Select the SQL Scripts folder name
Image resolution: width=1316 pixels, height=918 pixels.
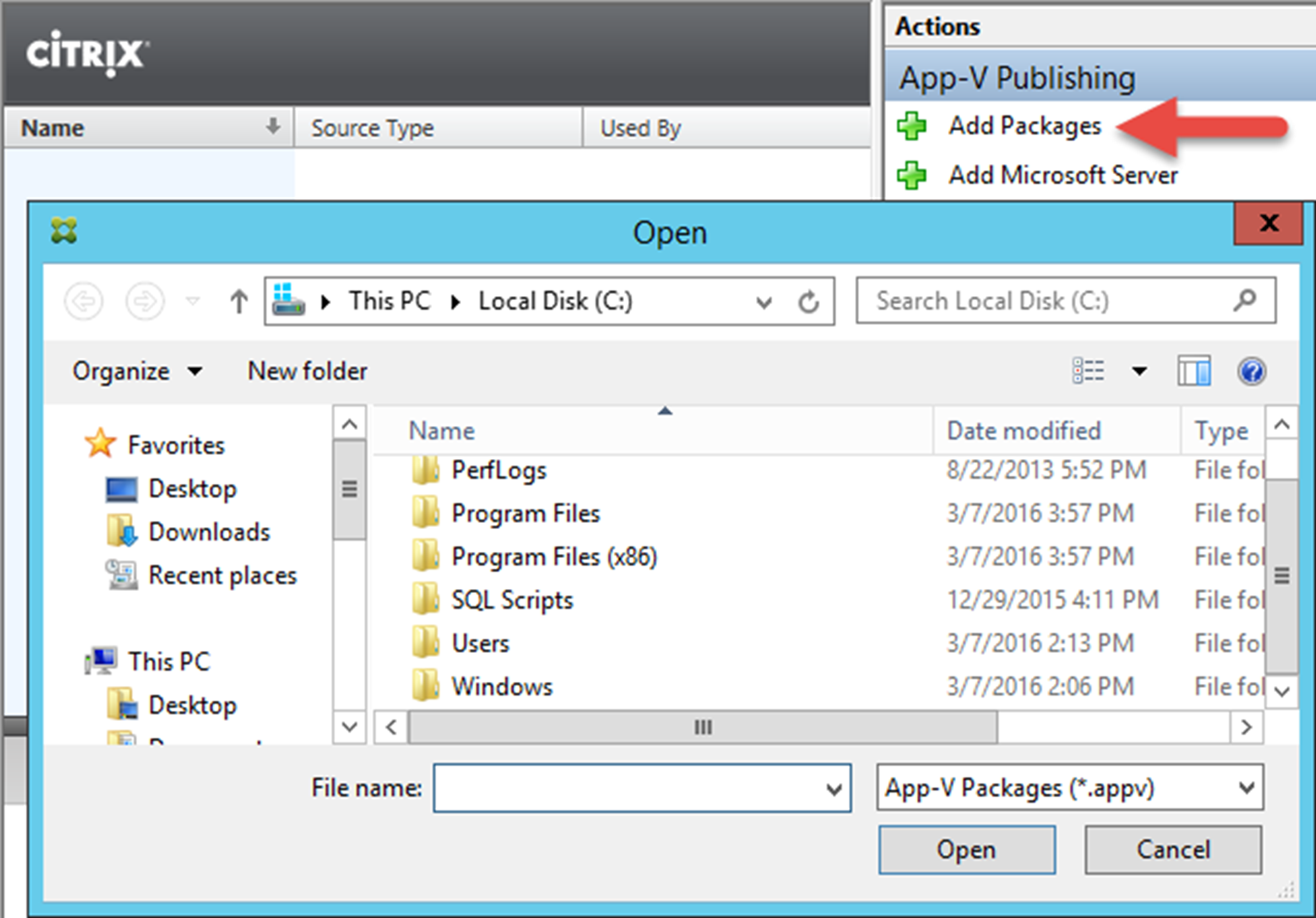click(513, 600)
